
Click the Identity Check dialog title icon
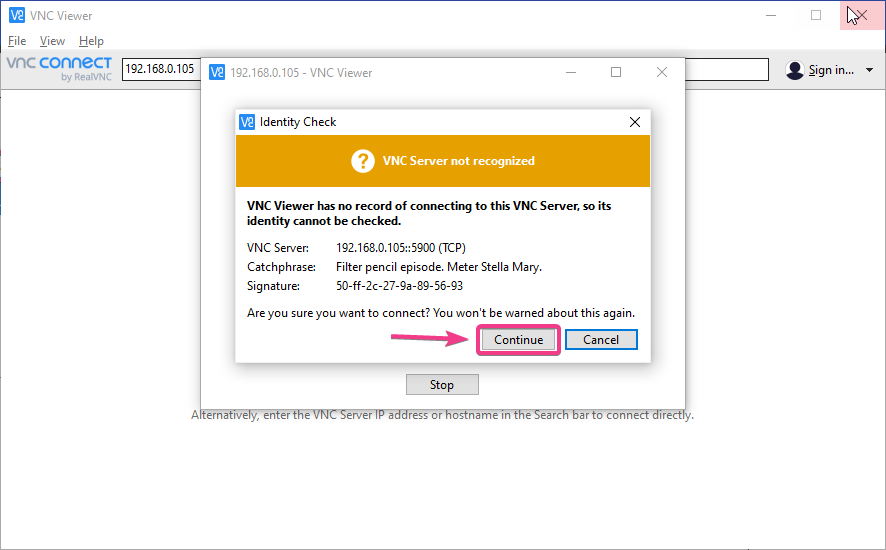click(x=247, y=122)
